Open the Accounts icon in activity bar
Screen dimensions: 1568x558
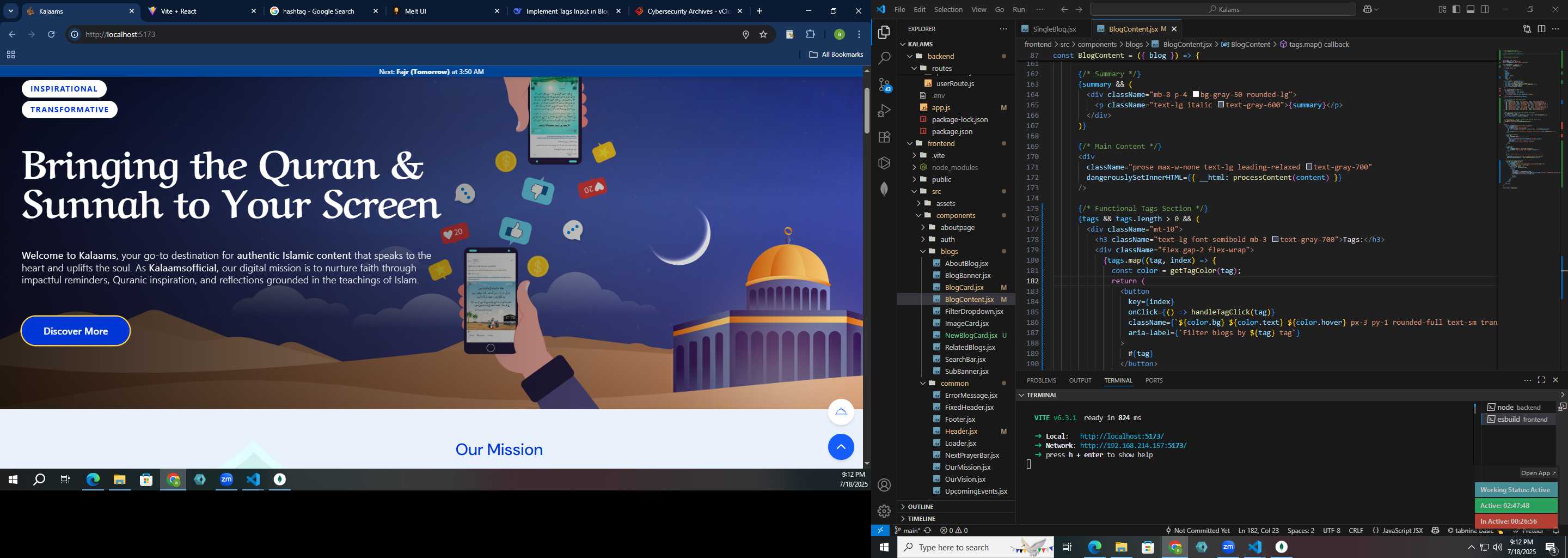point(884,485)
